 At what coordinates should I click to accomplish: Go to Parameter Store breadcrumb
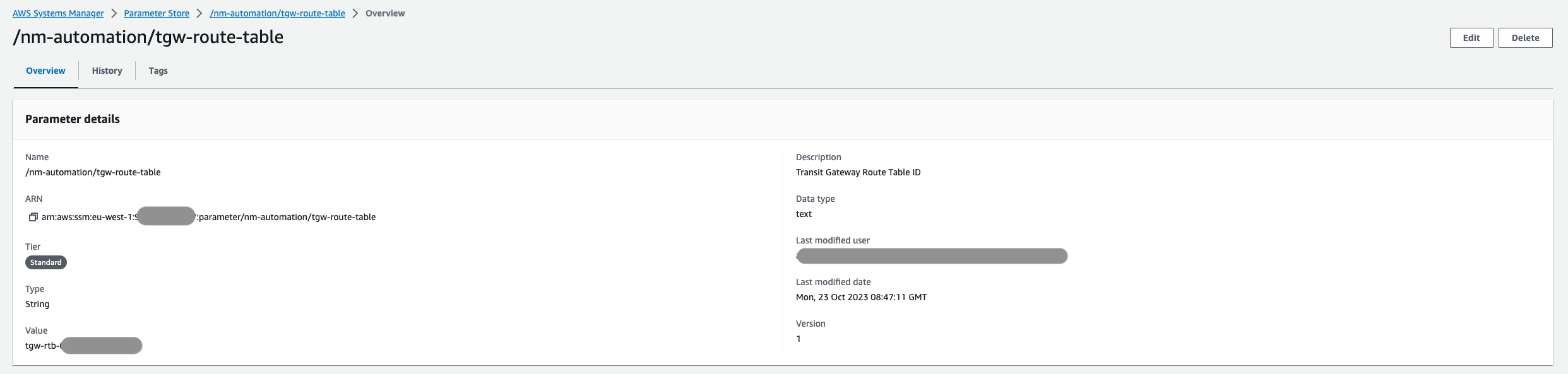click(157, 13)
